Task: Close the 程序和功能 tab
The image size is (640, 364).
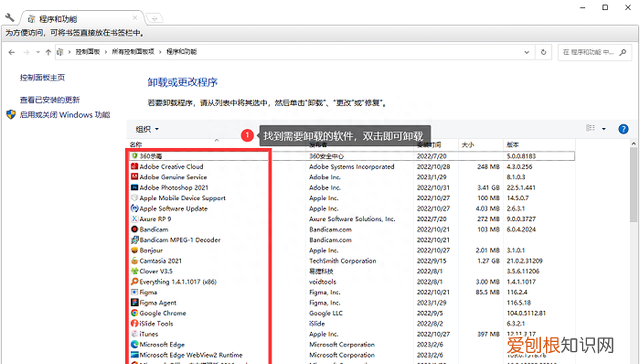Action: click(x=135, y=18)
